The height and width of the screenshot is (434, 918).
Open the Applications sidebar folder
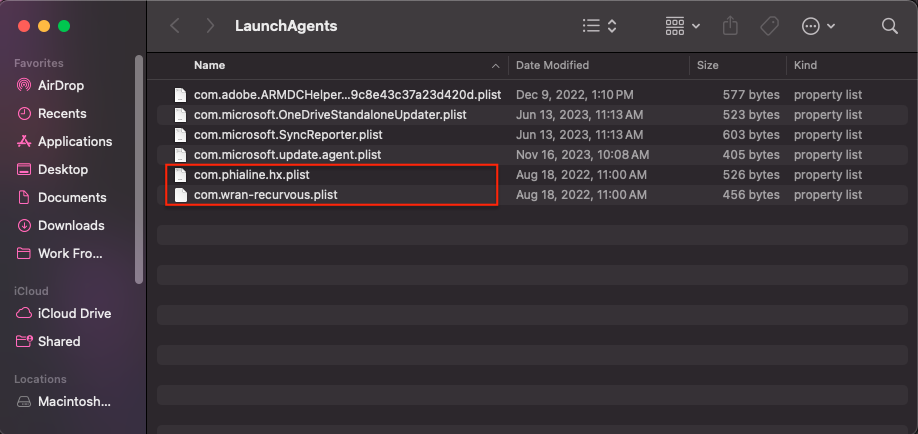(74, 141)
